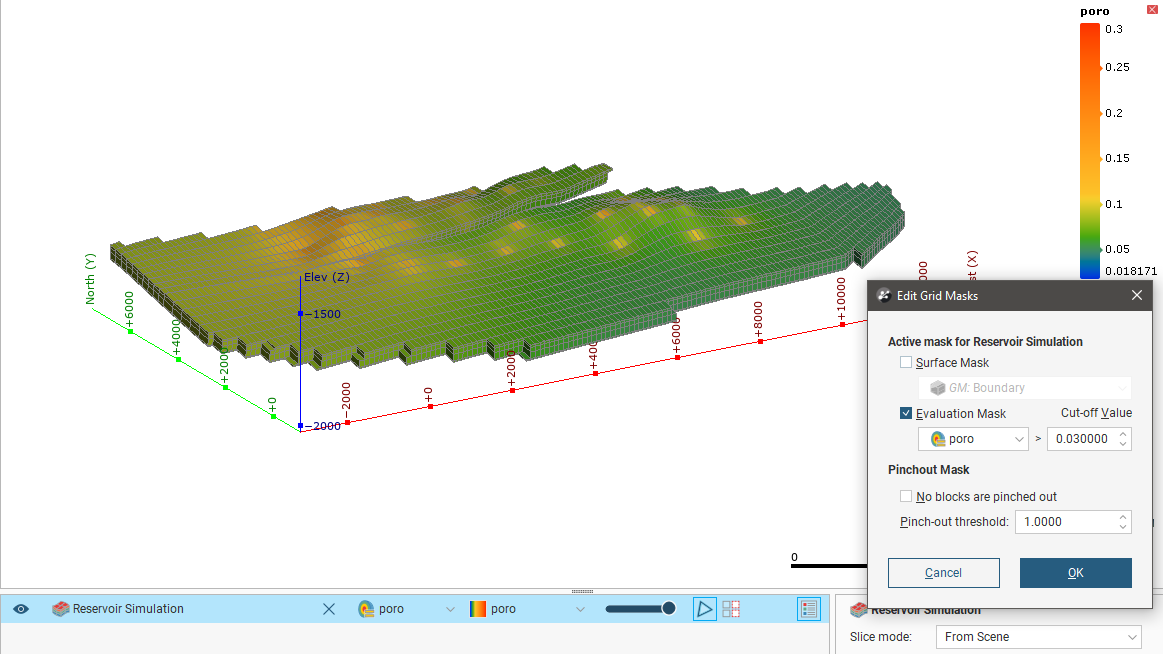The image size is (1163, 654).
Task: Uncheck the Evaluation Mask checkbox
Action: tap(906, 414)
